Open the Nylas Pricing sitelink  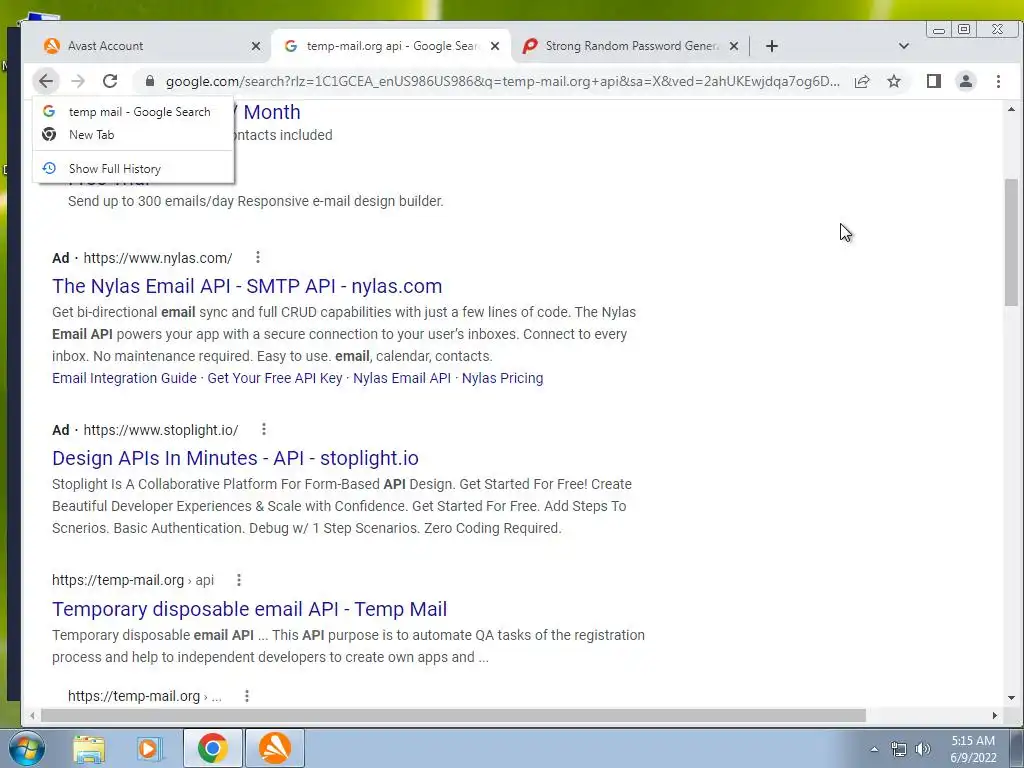tap(502, 378)
